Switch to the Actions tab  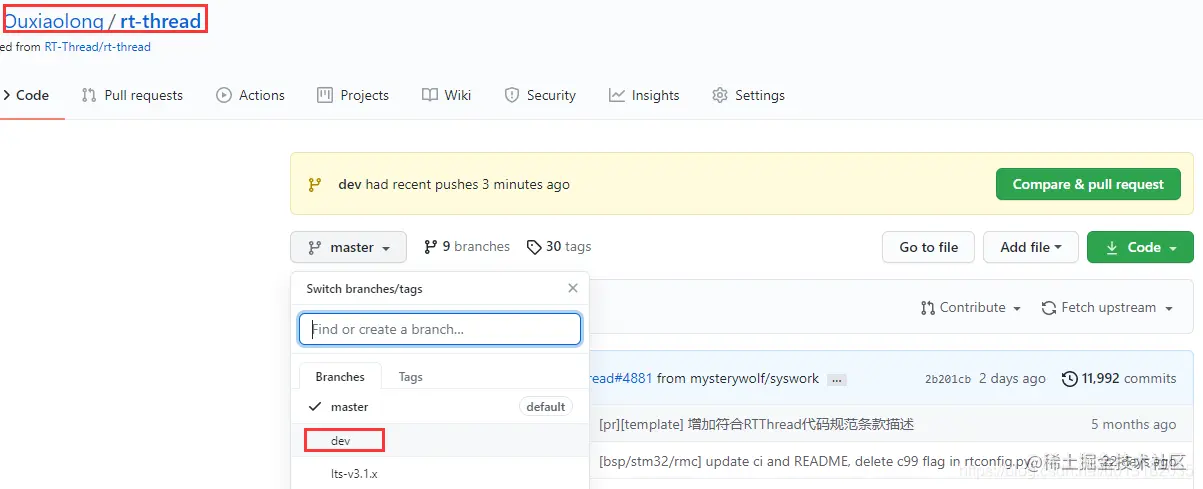250,95
